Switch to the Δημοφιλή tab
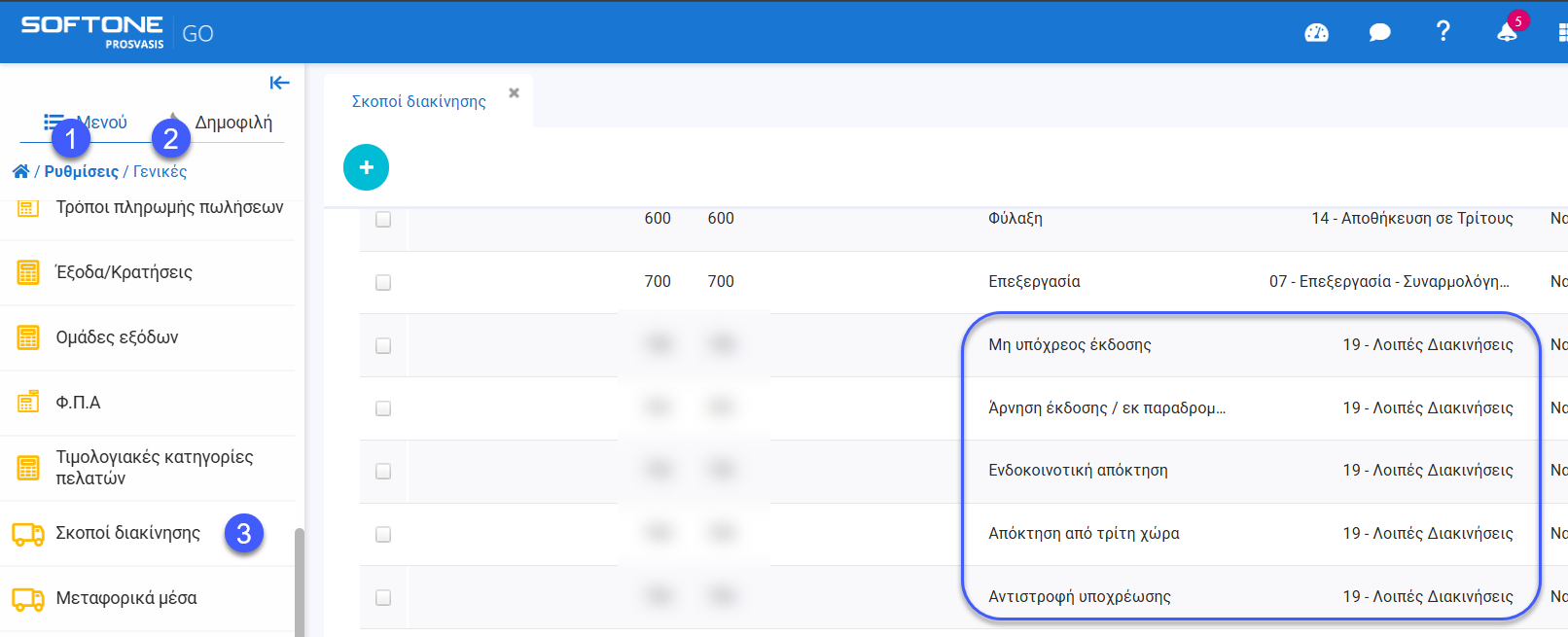This screenshot has height=637, width=1568. coord(233,123)
